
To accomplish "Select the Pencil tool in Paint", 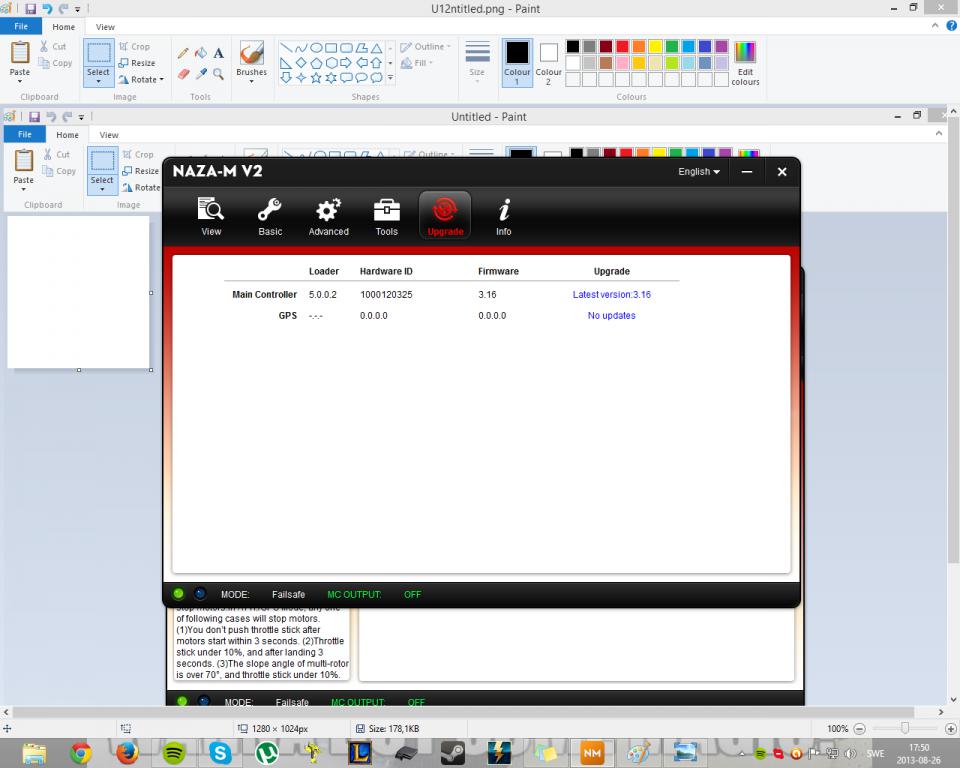I will pyautogui.click(x=183, y=53).
